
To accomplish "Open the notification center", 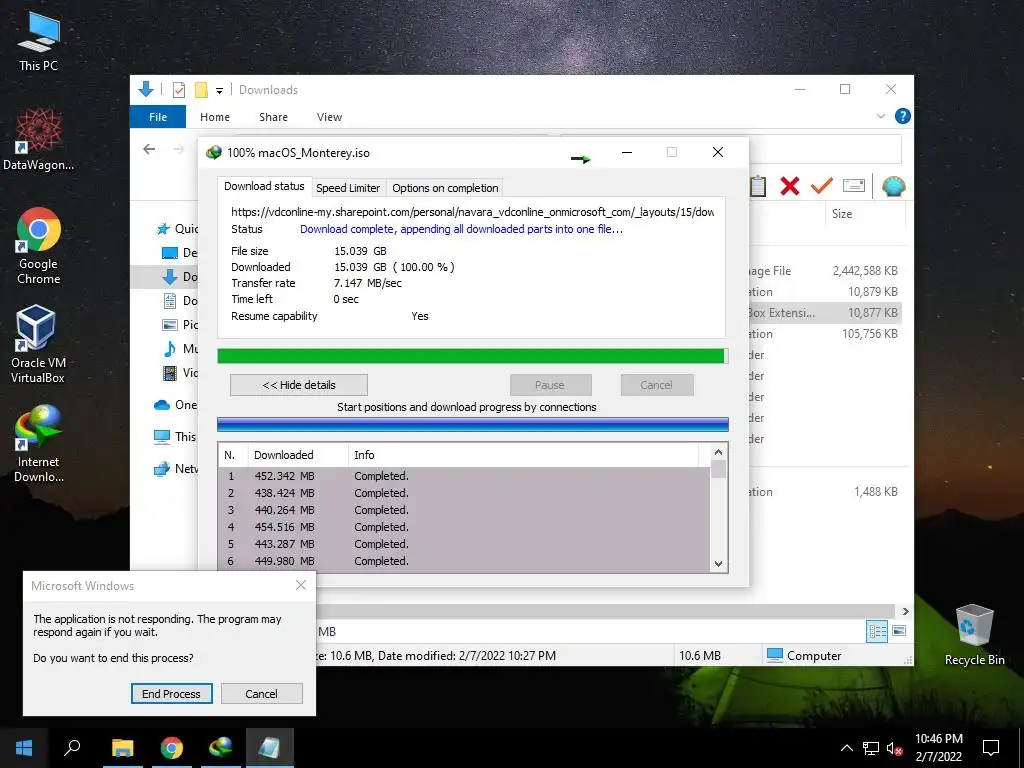I will [991, 748].
